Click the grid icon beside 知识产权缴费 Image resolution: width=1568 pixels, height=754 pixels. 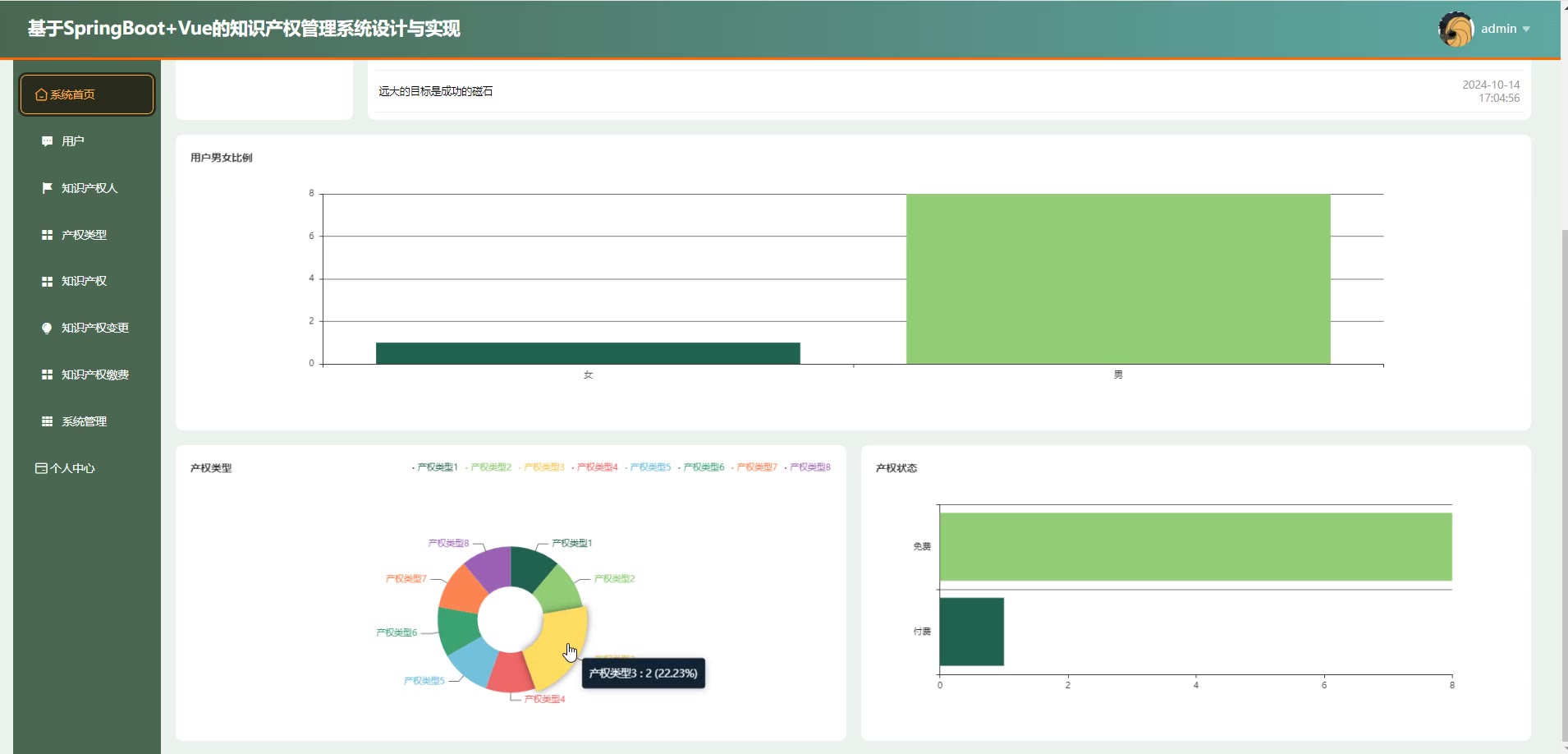tap(47, 375)
